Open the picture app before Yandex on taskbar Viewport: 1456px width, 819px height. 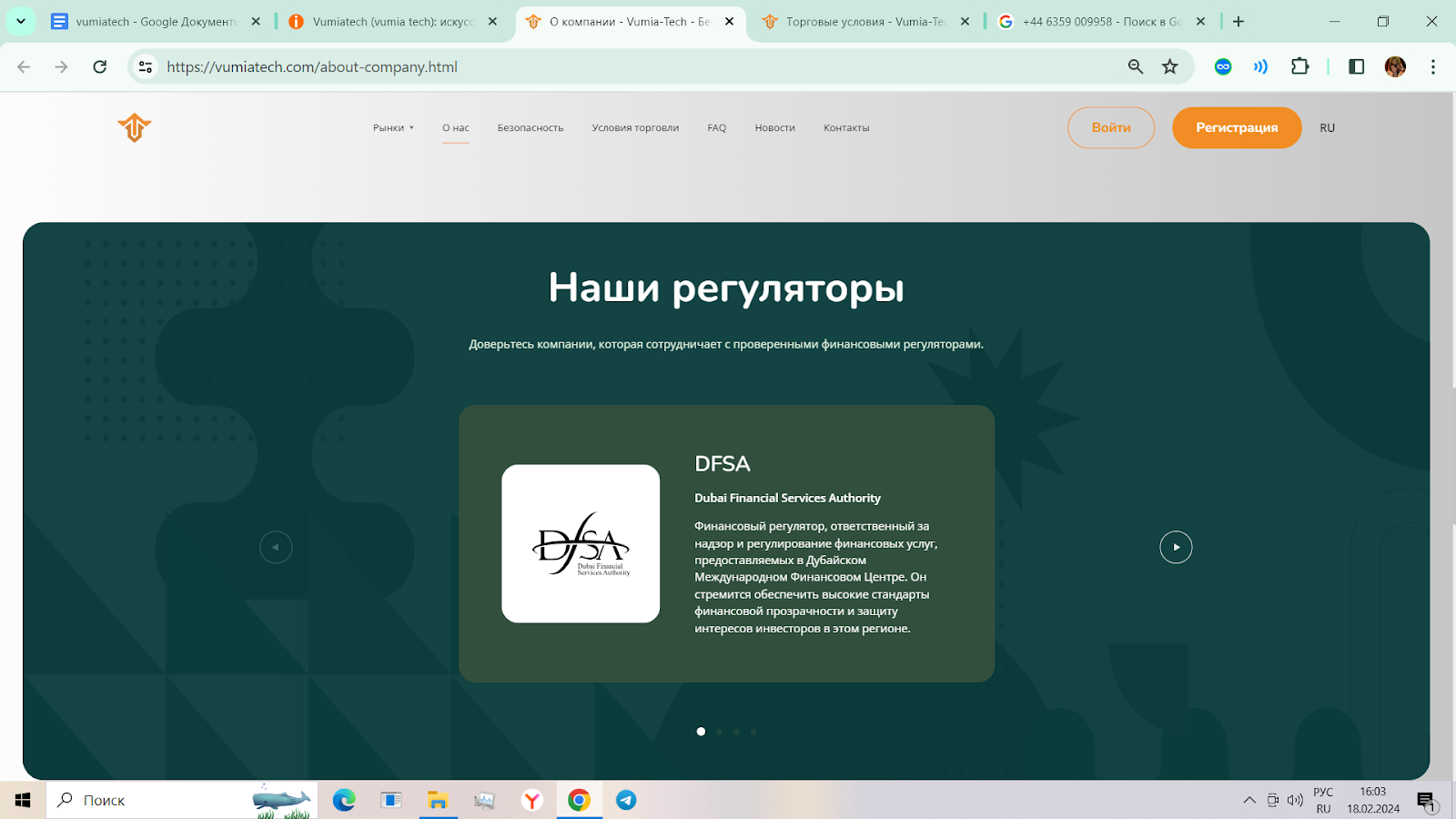tap(484, 800)
